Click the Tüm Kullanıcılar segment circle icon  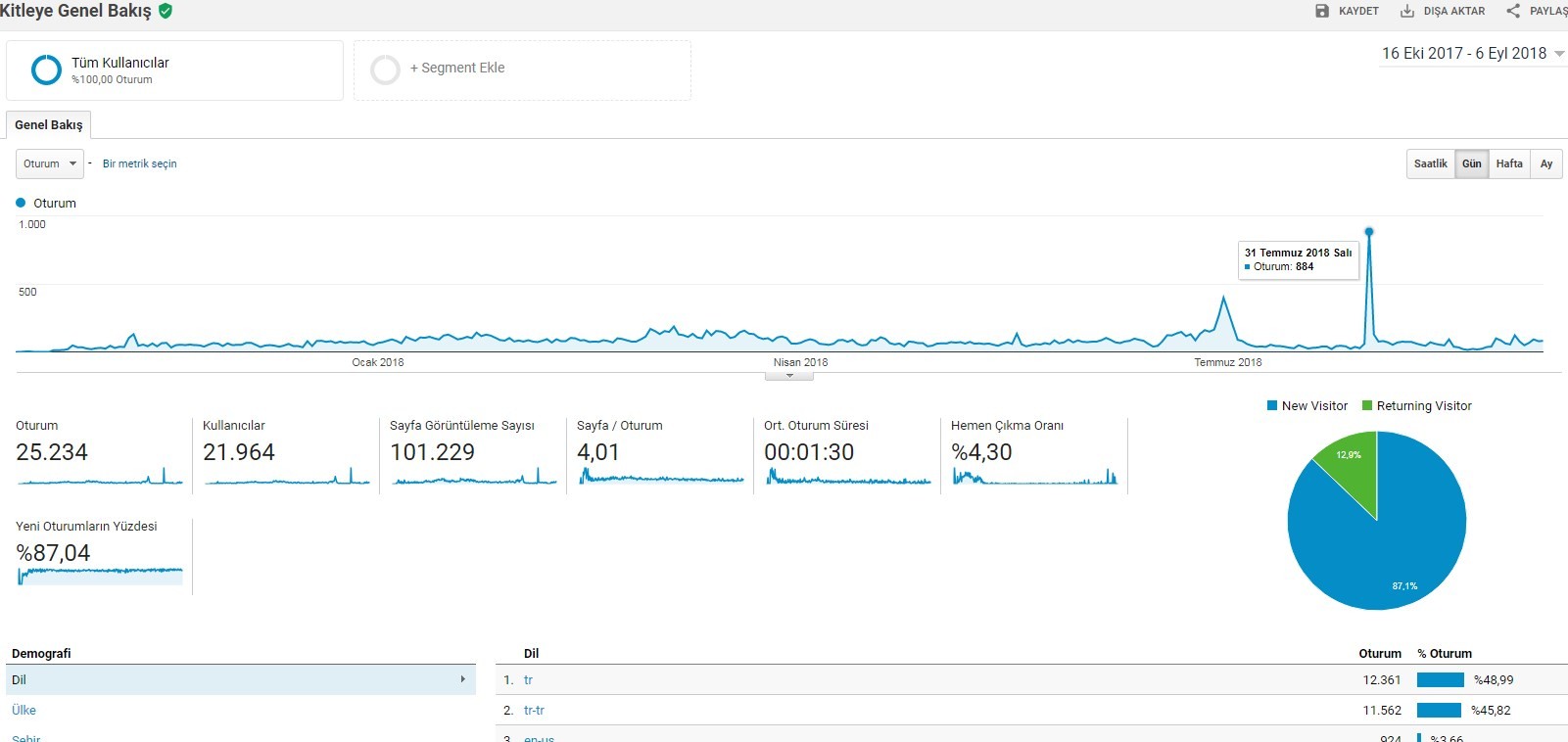(x=46, y=70)
